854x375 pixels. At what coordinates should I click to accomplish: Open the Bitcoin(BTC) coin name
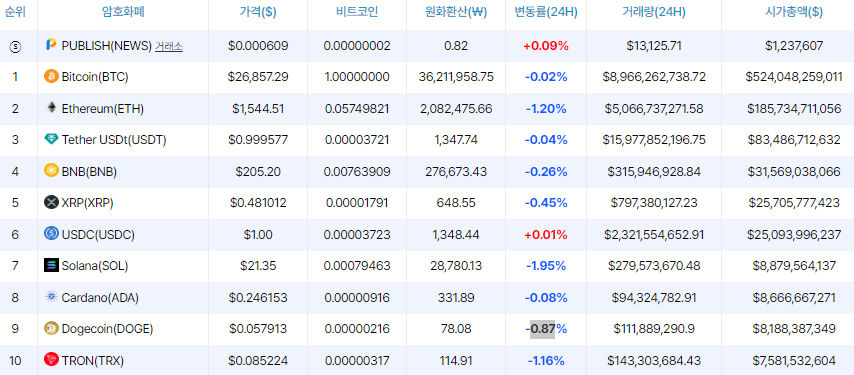coord(95,77)
